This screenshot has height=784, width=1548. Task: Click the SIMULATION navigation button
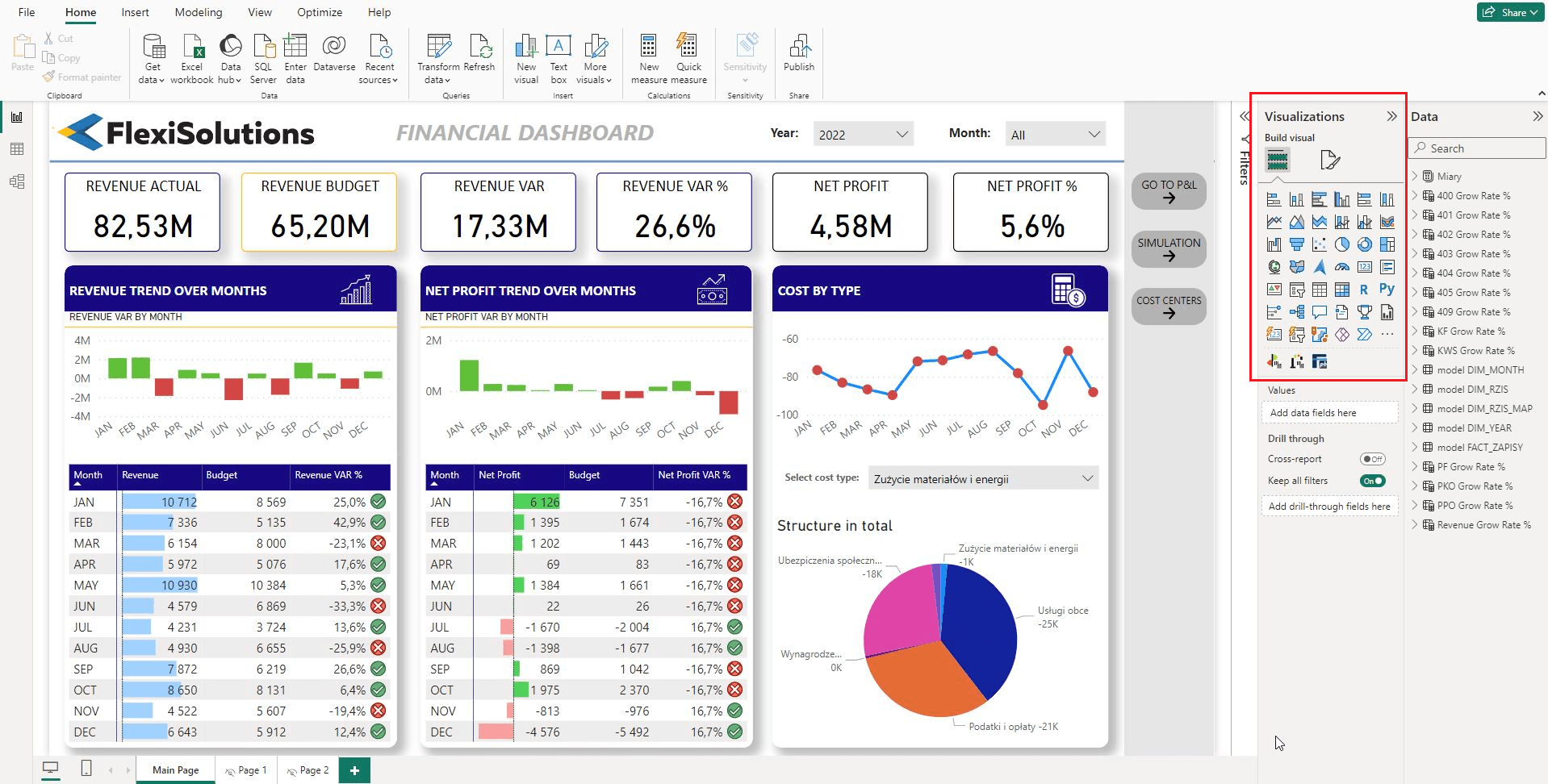coord(1168,249)
